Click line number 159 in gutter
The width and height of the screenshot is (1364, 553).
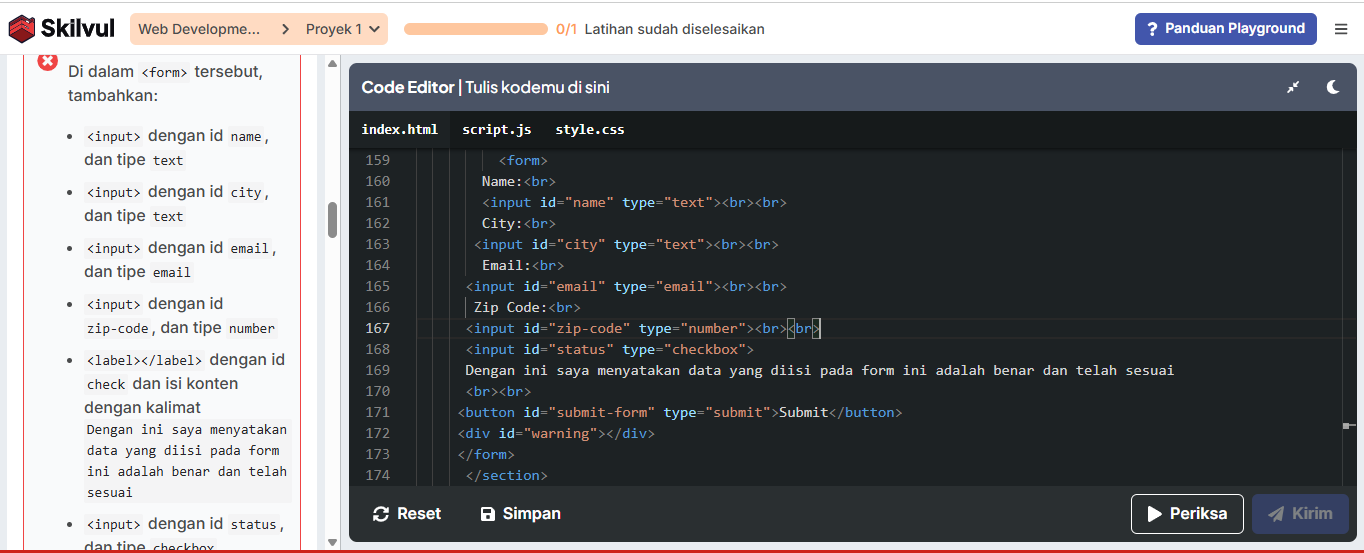click(x=378, y=160)
